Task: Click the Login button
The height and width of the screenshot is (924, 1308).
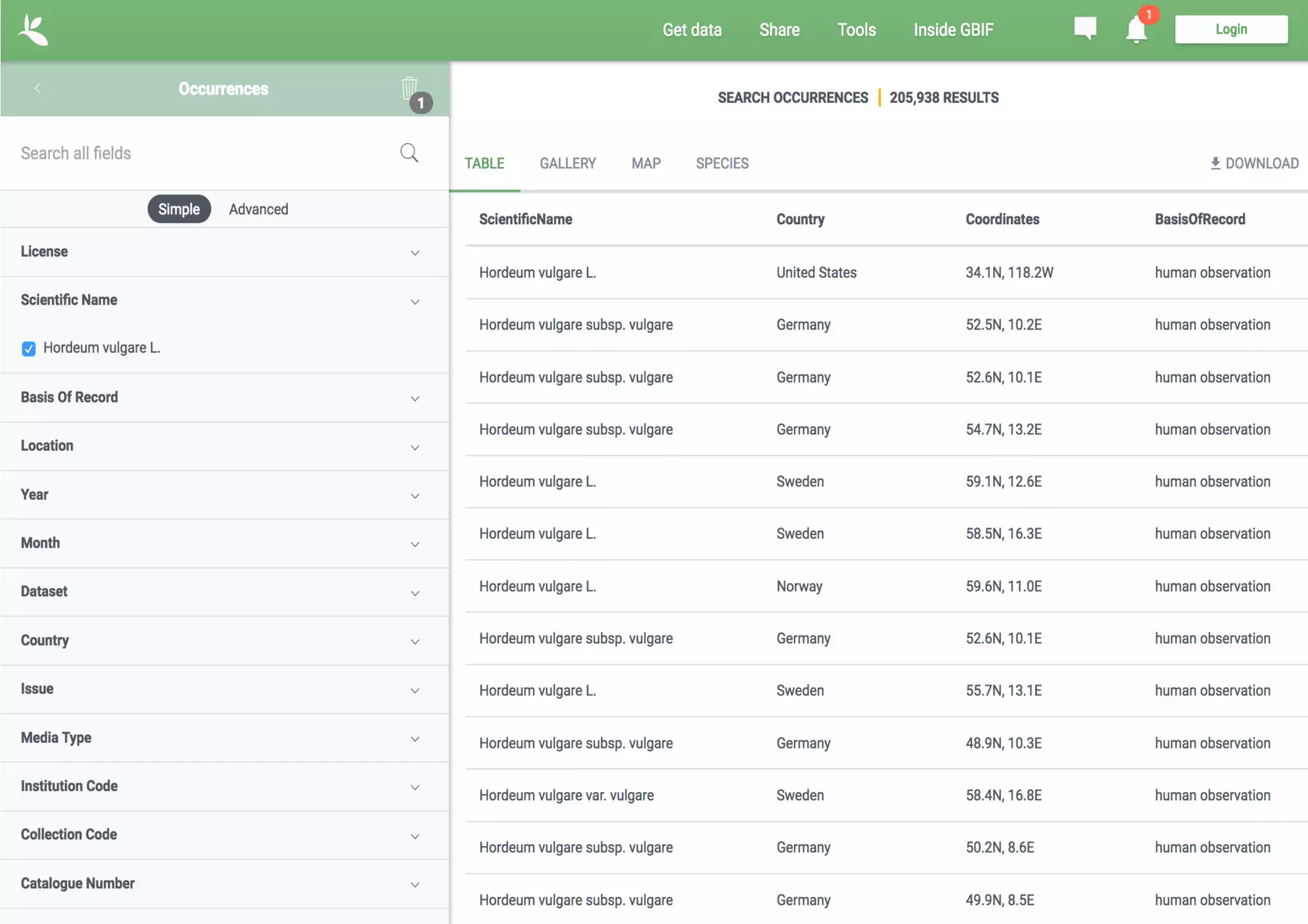Action: coord(1231,29)
